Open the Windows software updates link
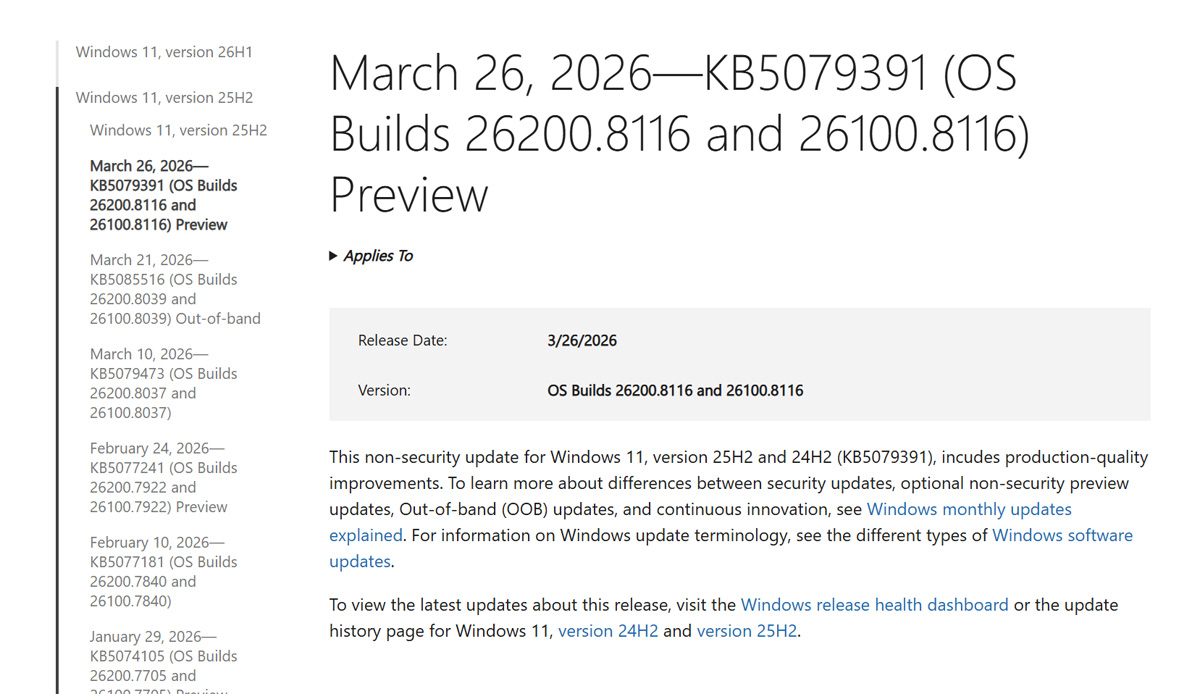 pos(1062,535)
